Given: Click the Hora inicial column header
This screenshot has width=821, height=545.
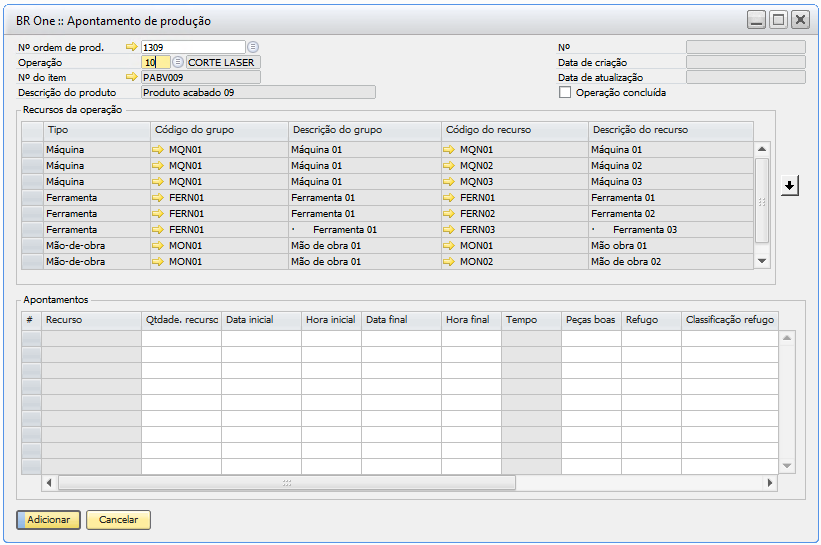Looking at the screenshot, I should click(331, 320).
